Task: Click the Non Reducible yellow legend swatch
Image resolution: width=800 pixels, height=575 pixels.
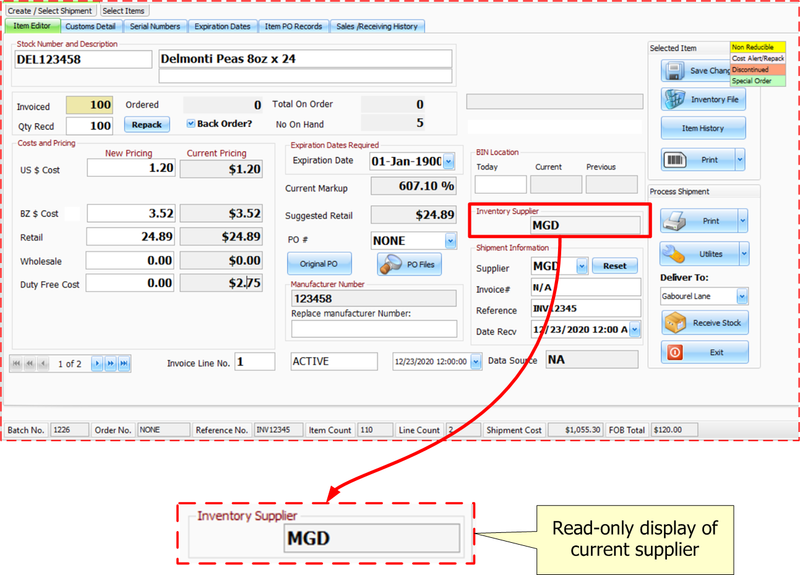Action: click(x=758, y=47)
